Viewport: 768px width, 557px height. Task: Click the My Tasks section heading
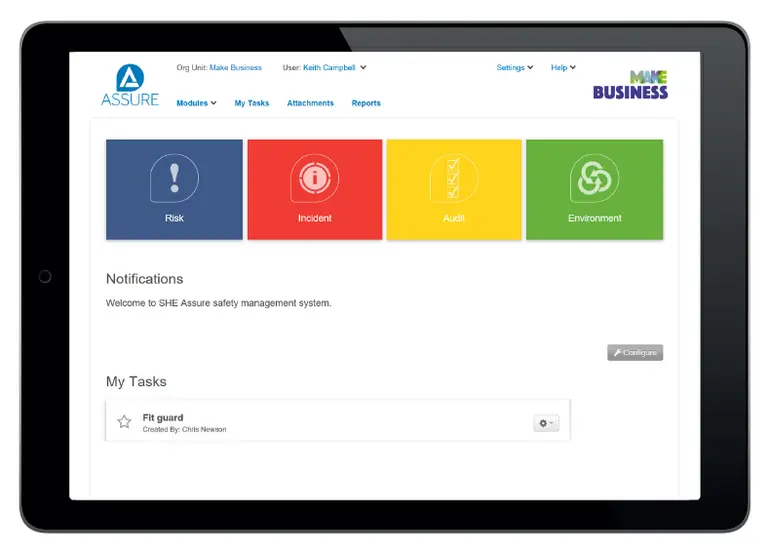click(x=136, y=382)
